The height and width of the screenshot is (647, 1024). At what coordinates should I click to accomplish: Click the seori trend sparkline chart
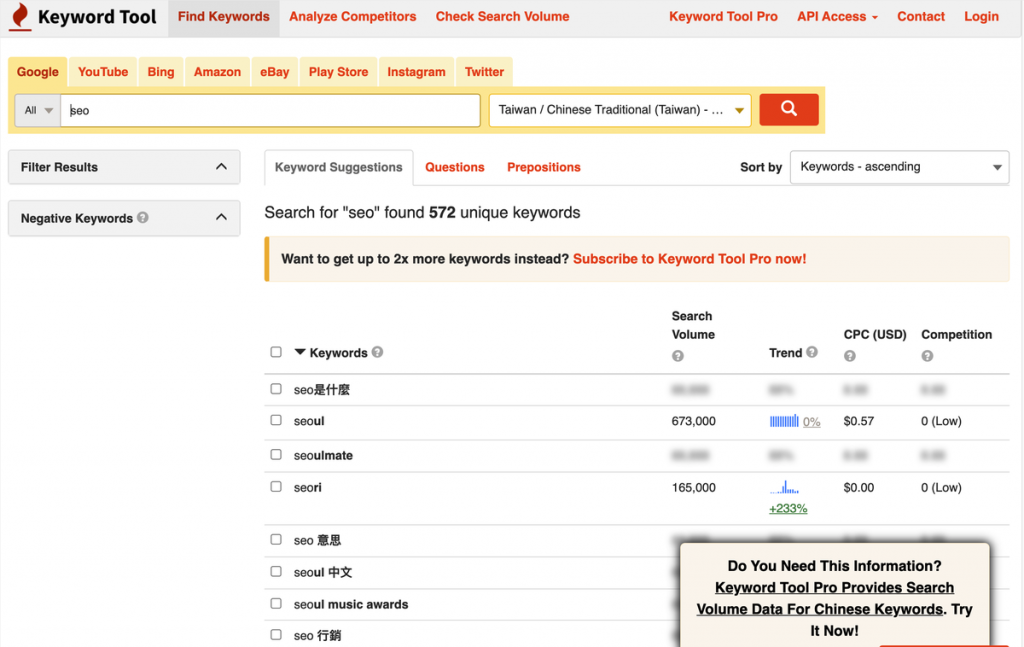(x=784, y=487)
